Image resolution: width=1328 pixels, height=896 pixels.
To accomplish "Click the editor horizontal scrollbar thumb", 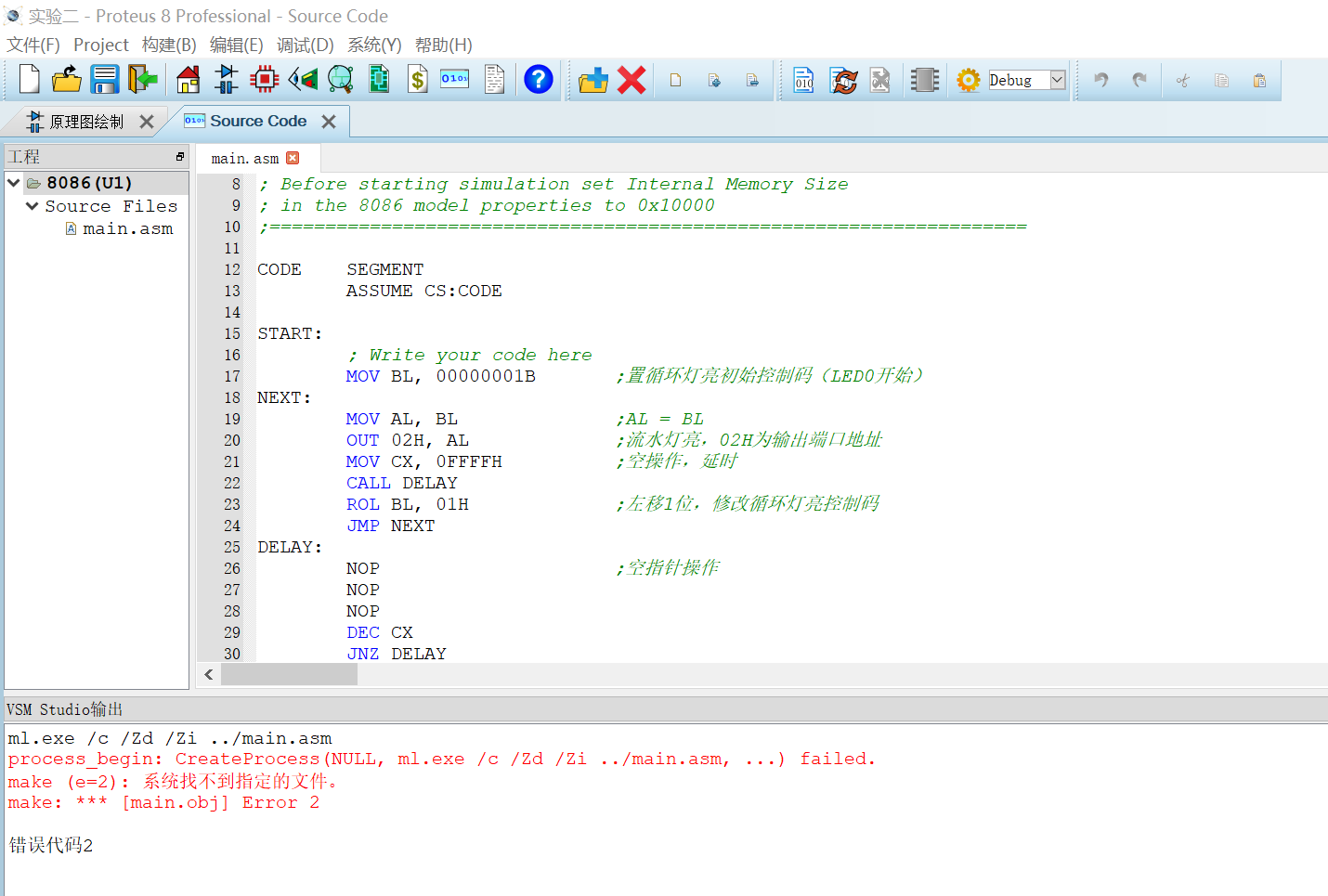I will pos(289,674).
